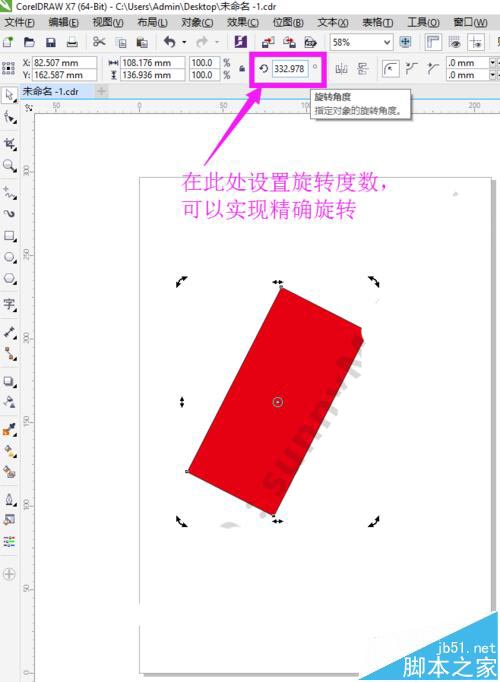Click the Publish to PDF icon
The height and width of the screenshot is (682, 500).
coord(310,42)
